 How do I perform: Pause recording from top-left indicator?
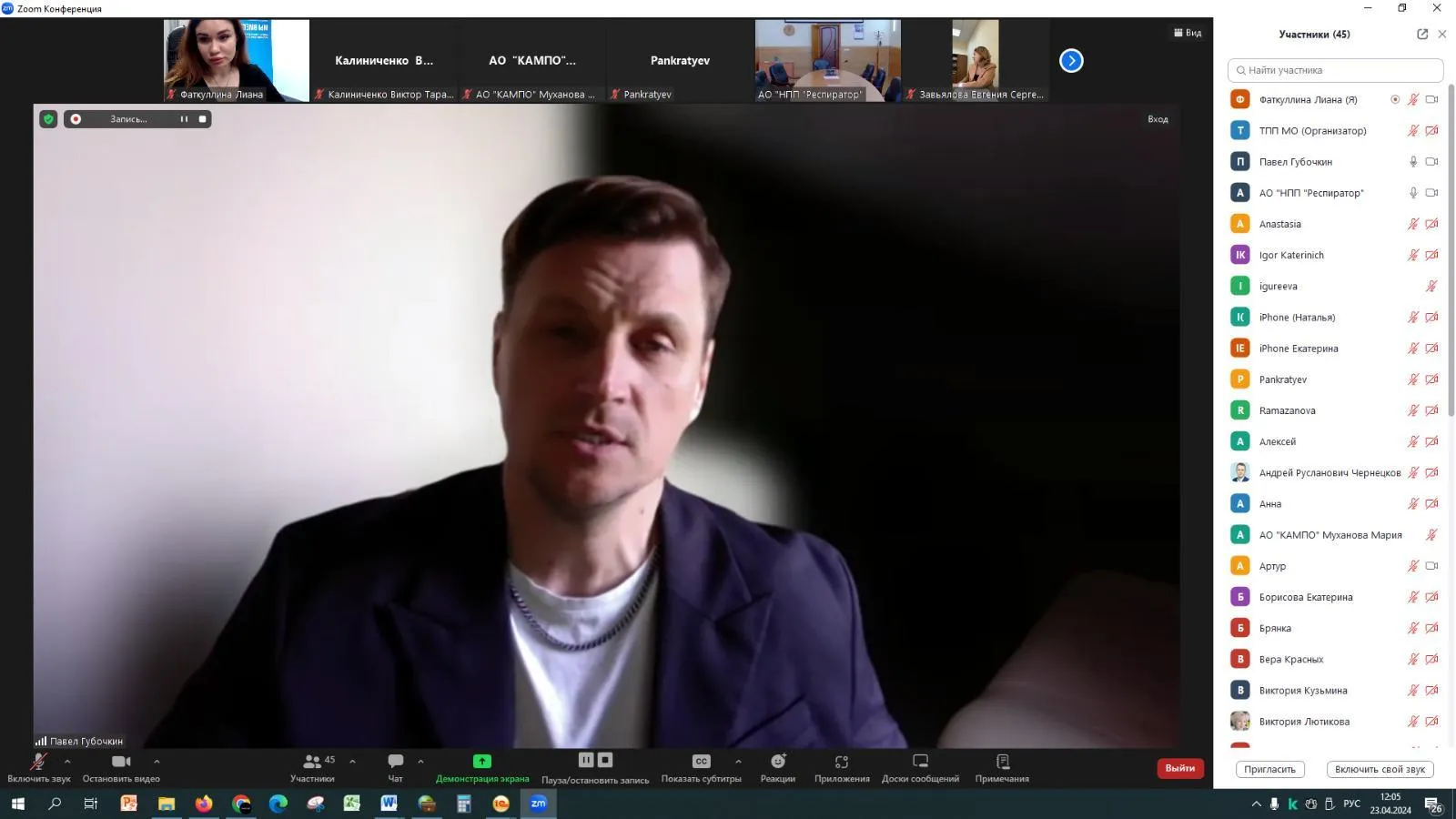click(184, 119)
